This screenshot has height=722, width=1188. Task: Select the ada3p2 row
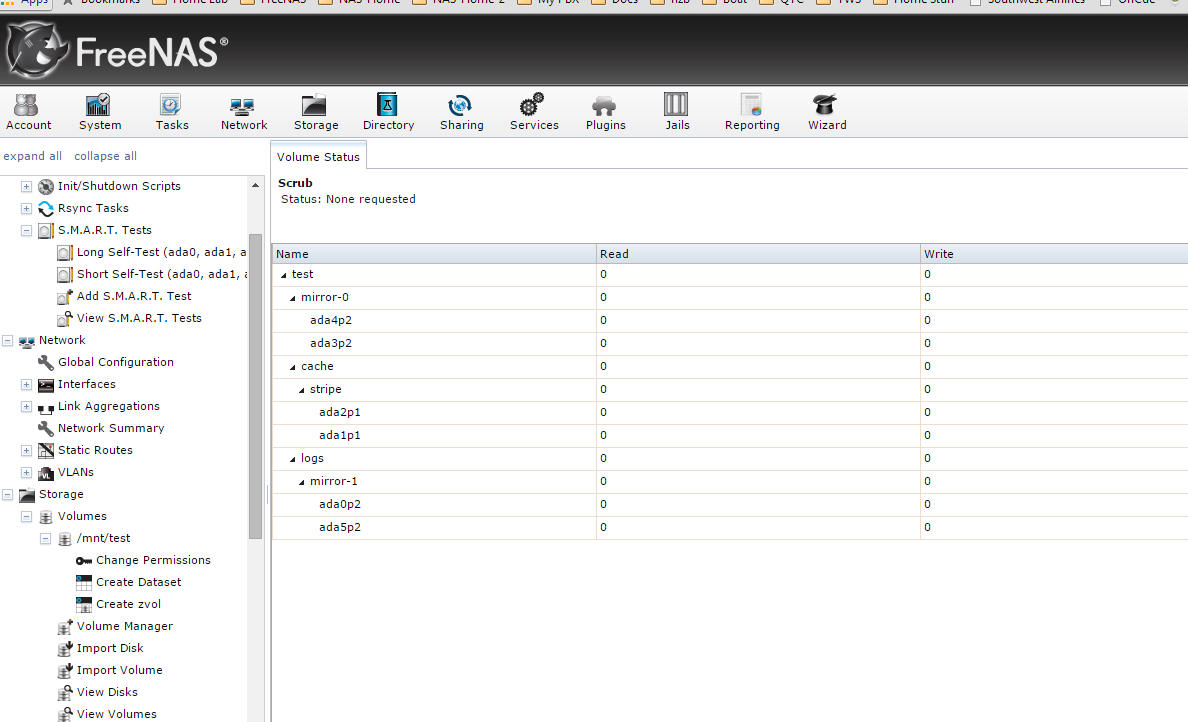point(730,343)
